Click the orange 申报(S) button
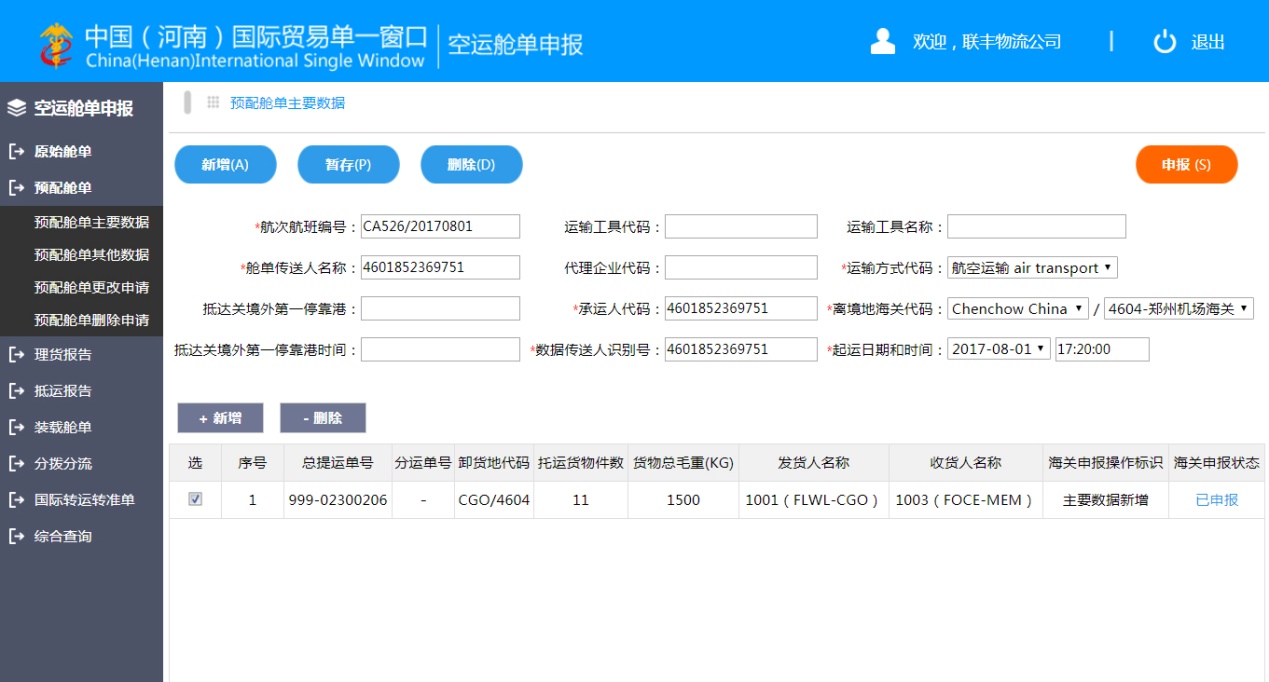 click(x=1186, y=165)
